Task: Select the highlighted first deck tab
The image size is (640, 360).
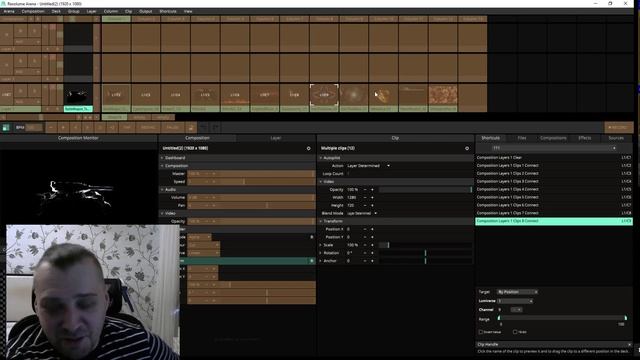Action: pyautogui.click(x=115, y=117)
